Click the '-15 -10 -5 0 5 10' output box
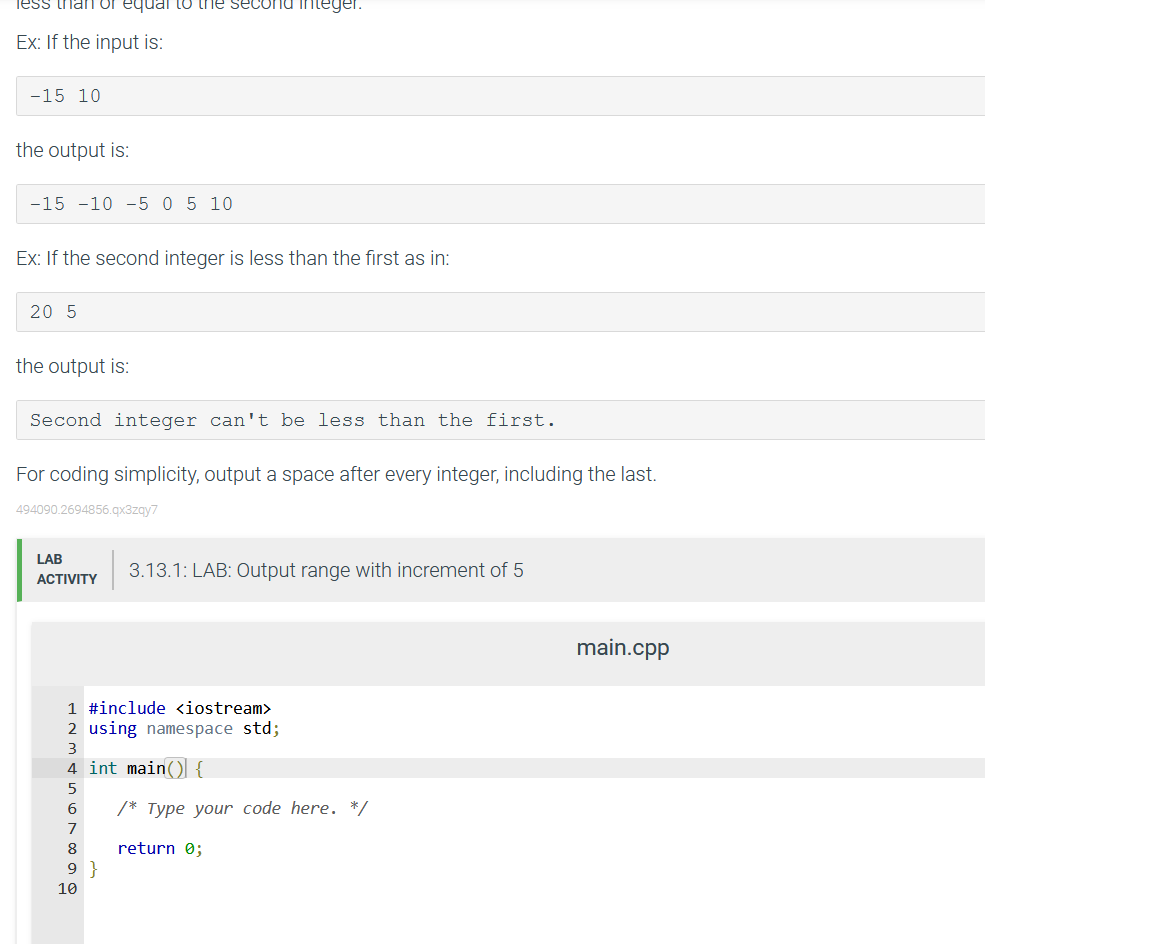Image resolution: width=1152 pixels, height=944 pixels. (500, 203)
